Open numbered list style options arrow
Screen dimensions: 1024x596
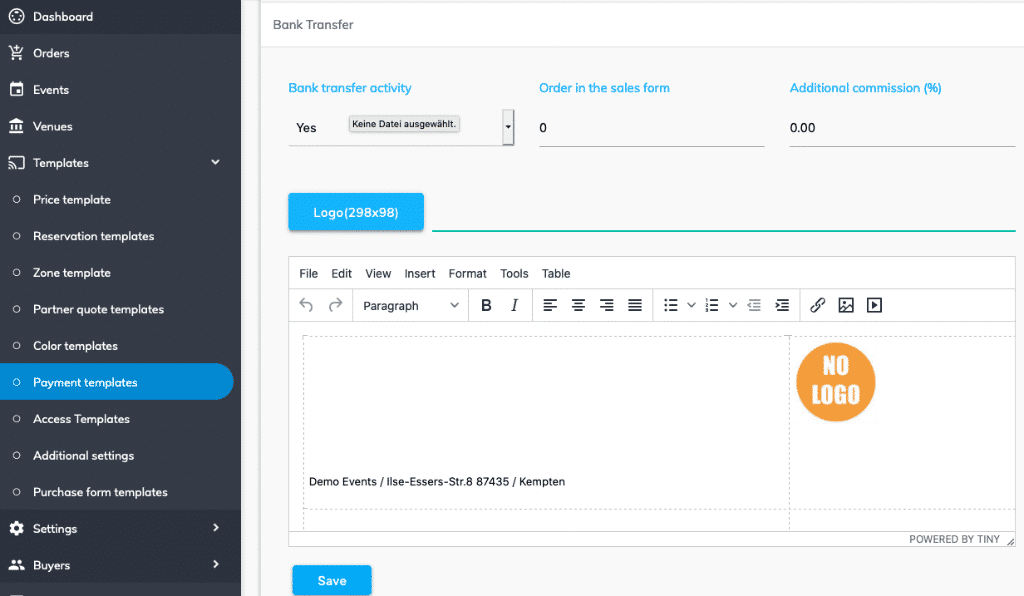pyautogui.click(x=733, y=305)
